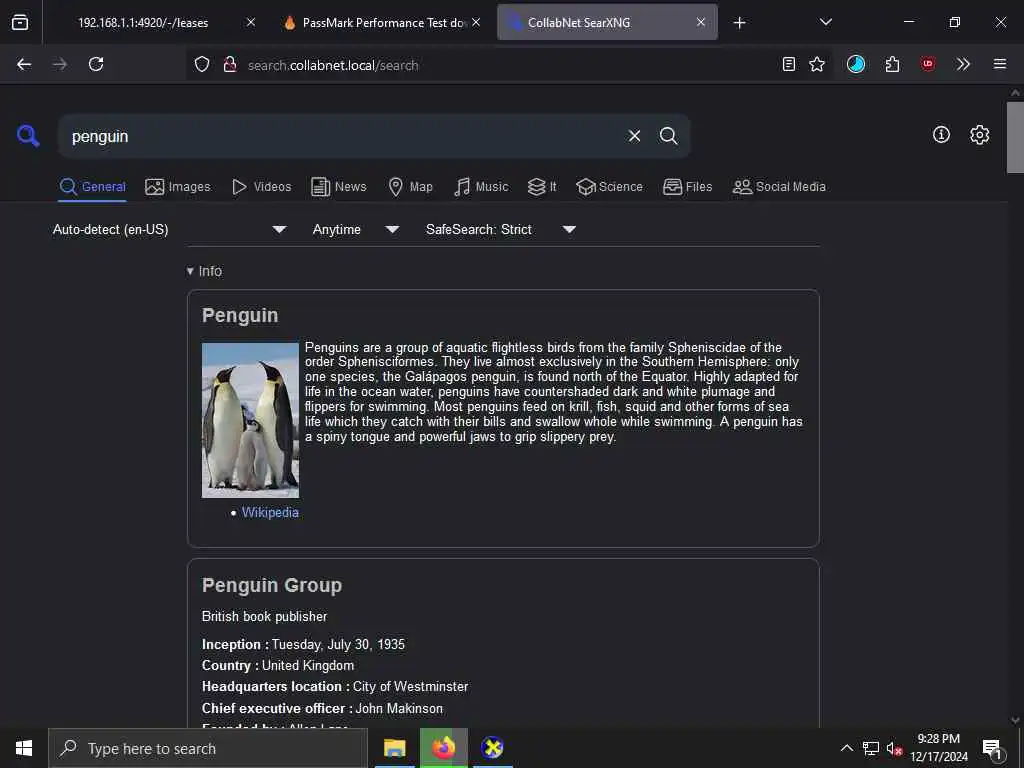Viewport: 1024px width, 768px height.
Task: Reload the current page
Action: click(x=96, y=64)
